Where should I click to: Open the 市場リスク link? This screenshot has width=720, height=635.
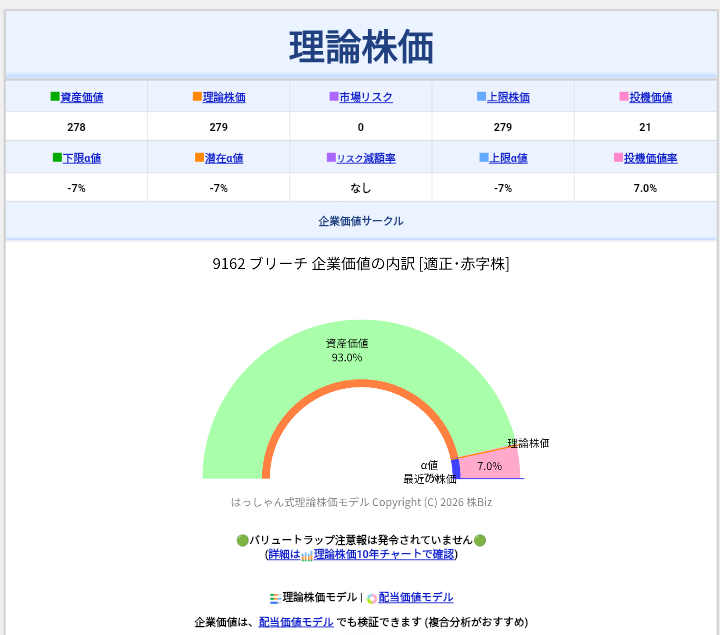pos(366,97)
